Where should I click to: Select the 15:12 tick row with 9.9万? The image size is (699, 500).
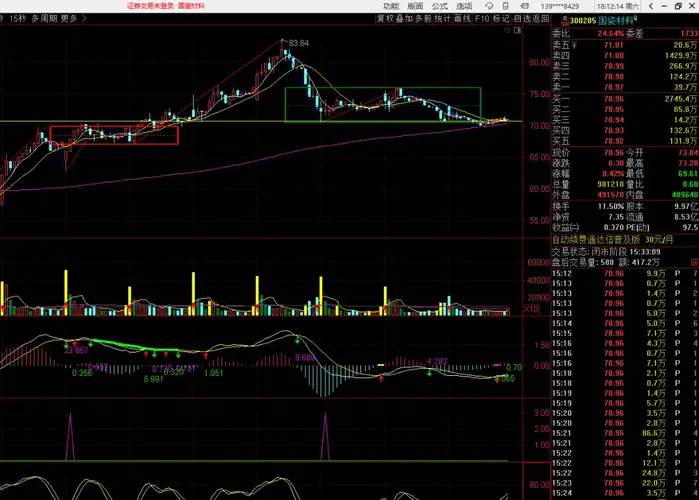625,273
